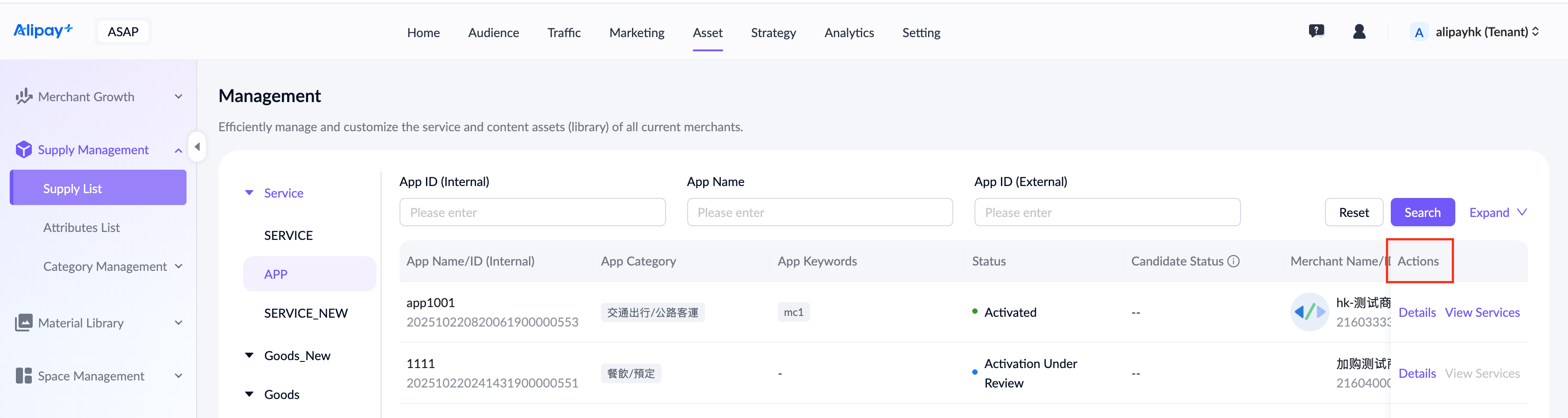Click the Alipay+ logo

point(42,31)
